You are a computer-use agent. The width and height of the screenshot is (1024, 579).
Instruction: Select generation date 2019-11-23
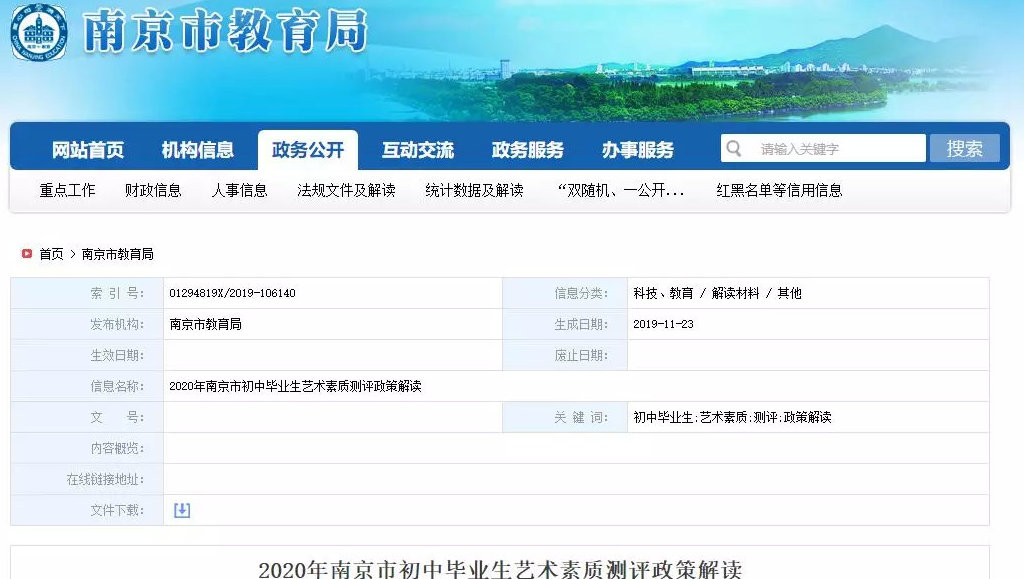664,324
